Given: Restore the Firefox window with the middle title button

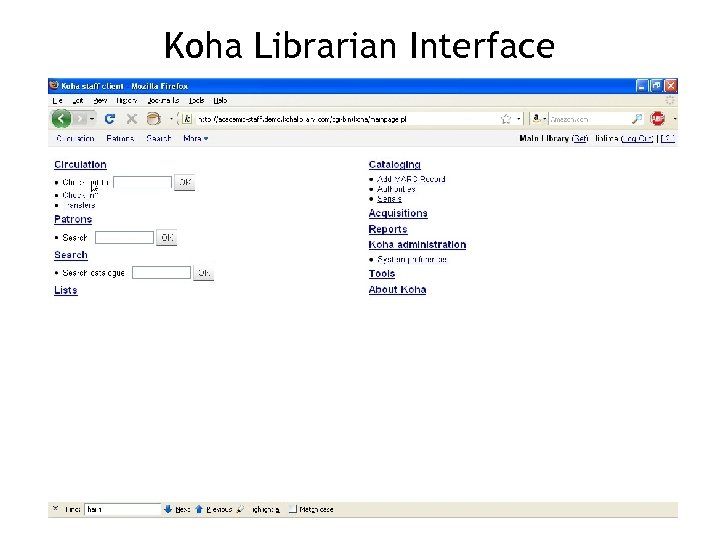Looking at the screenshot, I should point(656,85).
